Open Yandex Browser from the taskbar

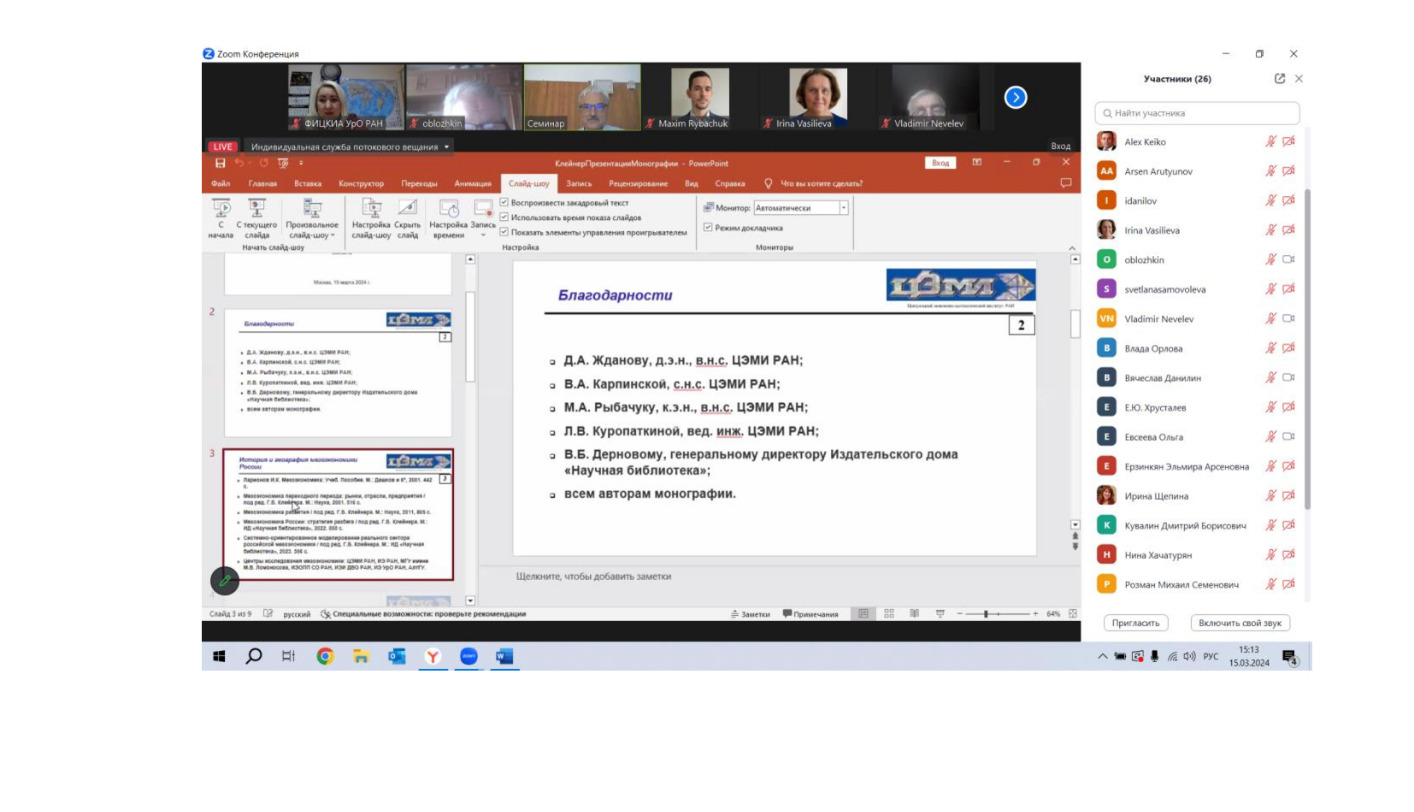[x=433, y=656]
